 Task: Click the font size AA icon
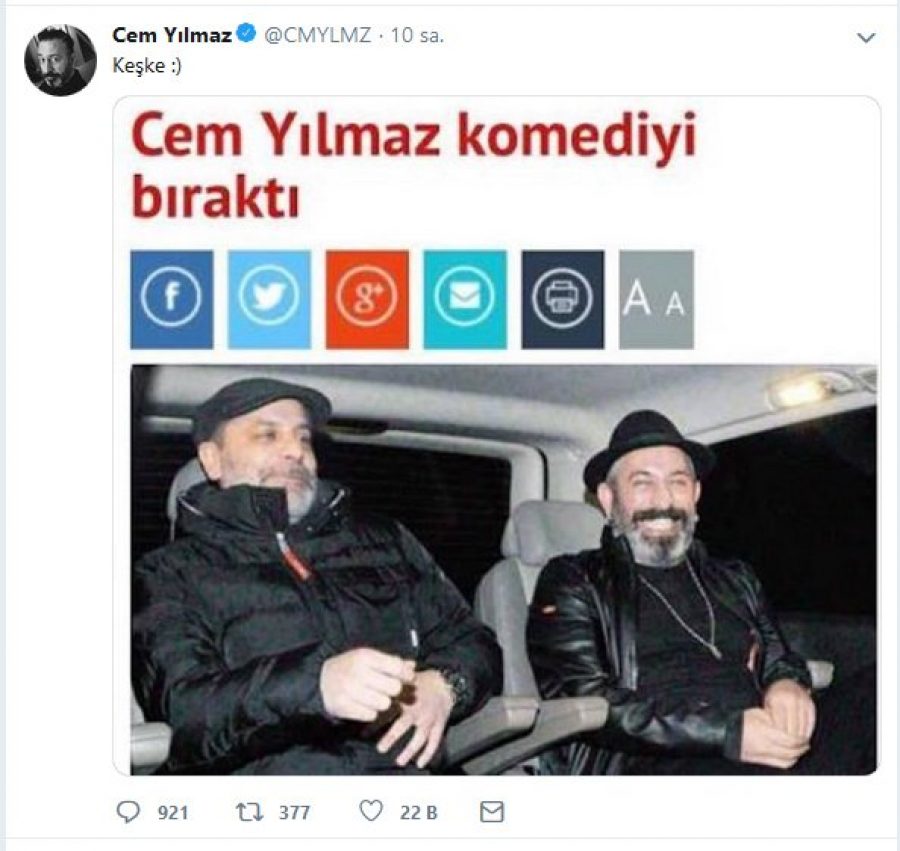coord(656,299)
